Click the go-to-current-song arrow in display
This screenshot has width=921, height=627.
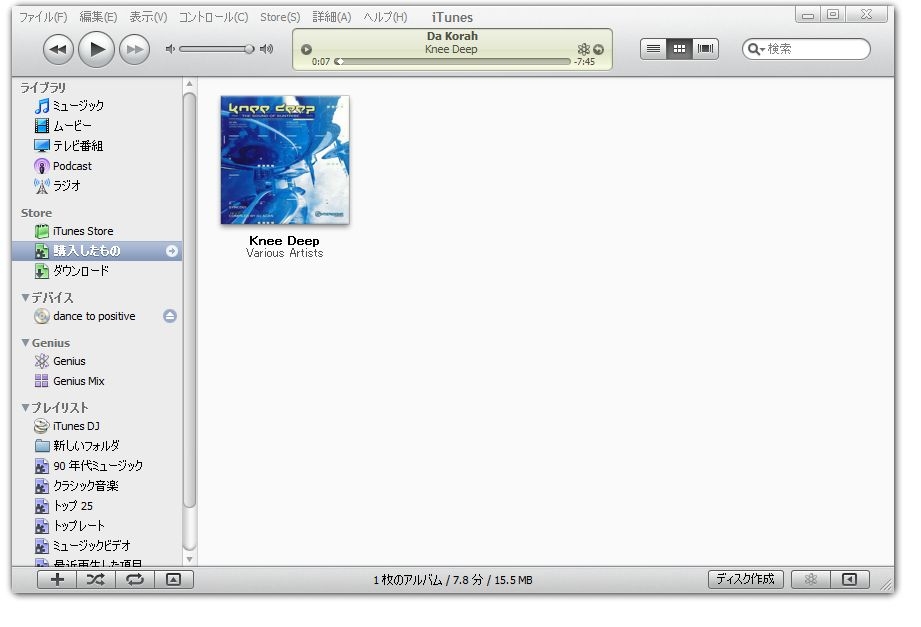[x=599, y=49]
